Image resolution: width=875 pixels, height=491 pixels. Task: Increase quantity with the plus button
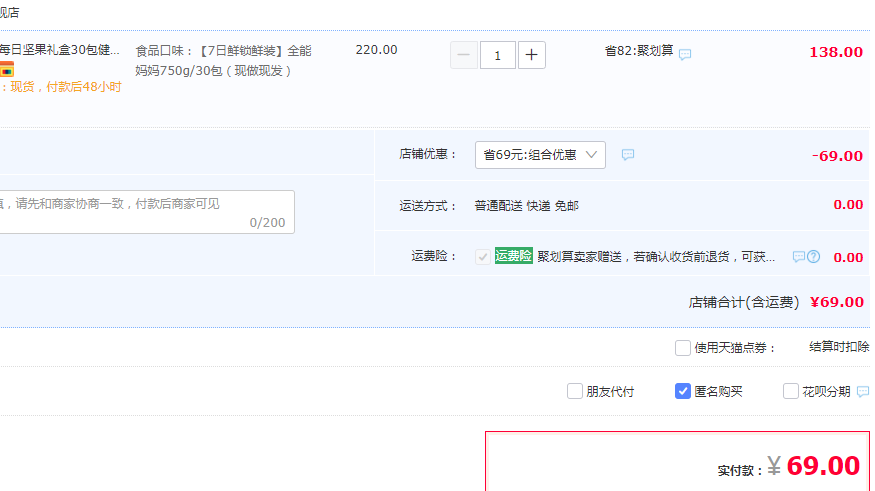coord(531,55)
